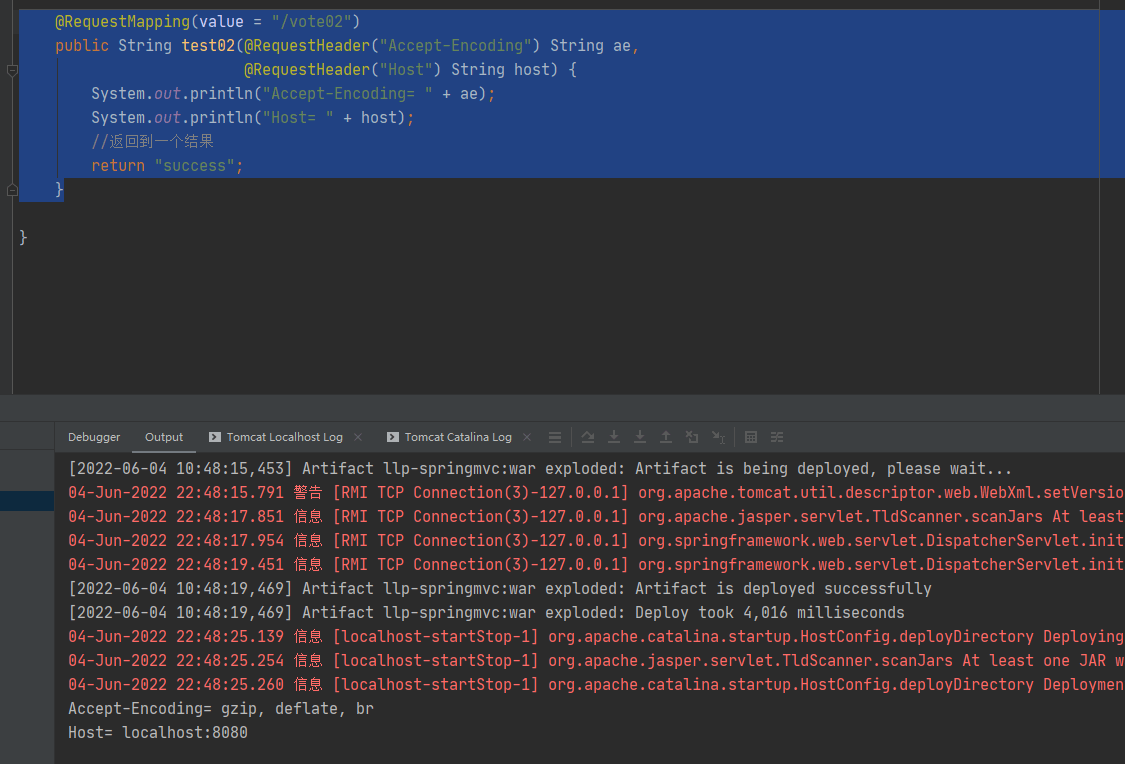Click the 'Accept-Encoding= gzip, deflate, br' output
Image resolution: width=1125 pixels, height=764 pixels.
221,709
